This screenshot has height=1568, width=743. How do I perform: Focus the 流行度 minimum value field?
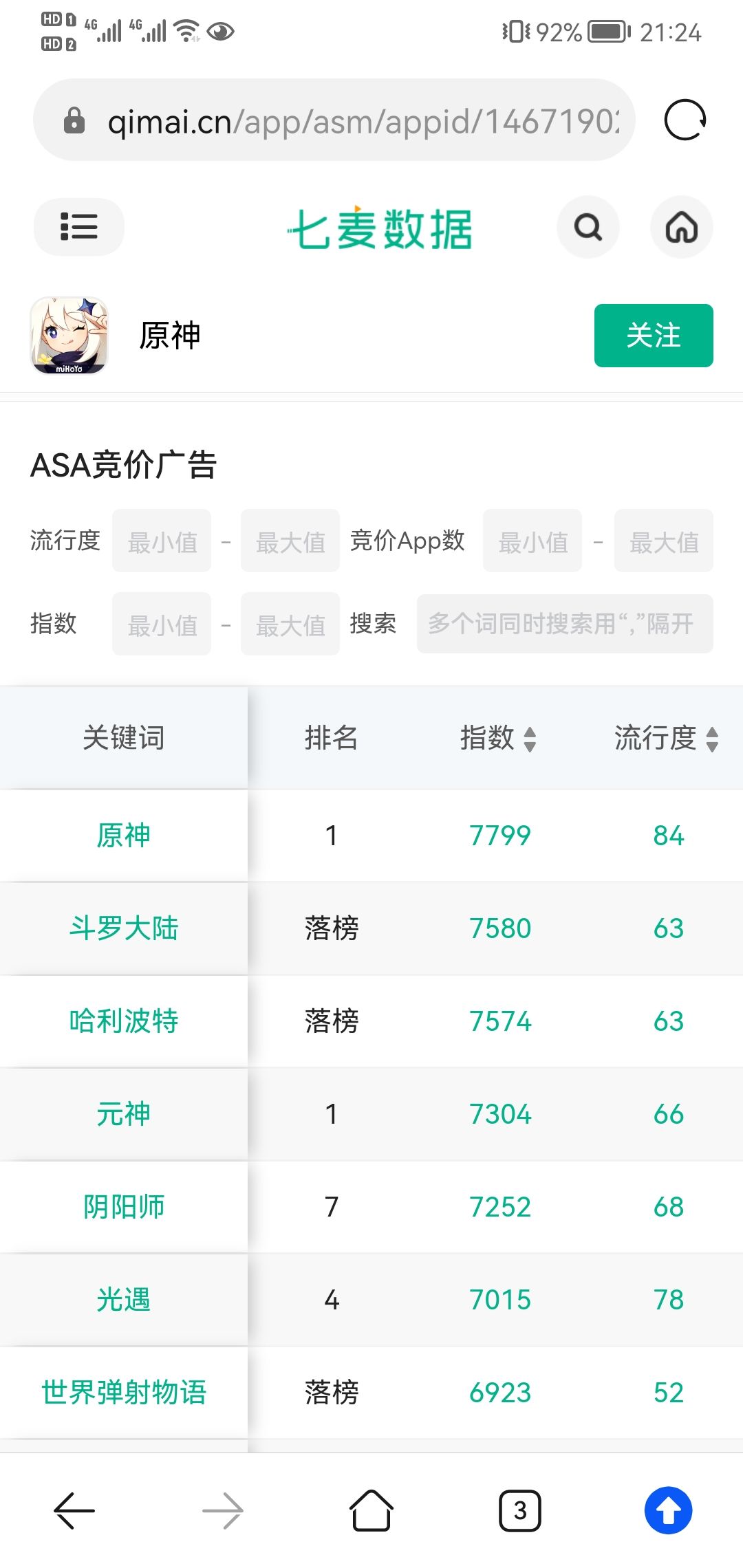162,541
